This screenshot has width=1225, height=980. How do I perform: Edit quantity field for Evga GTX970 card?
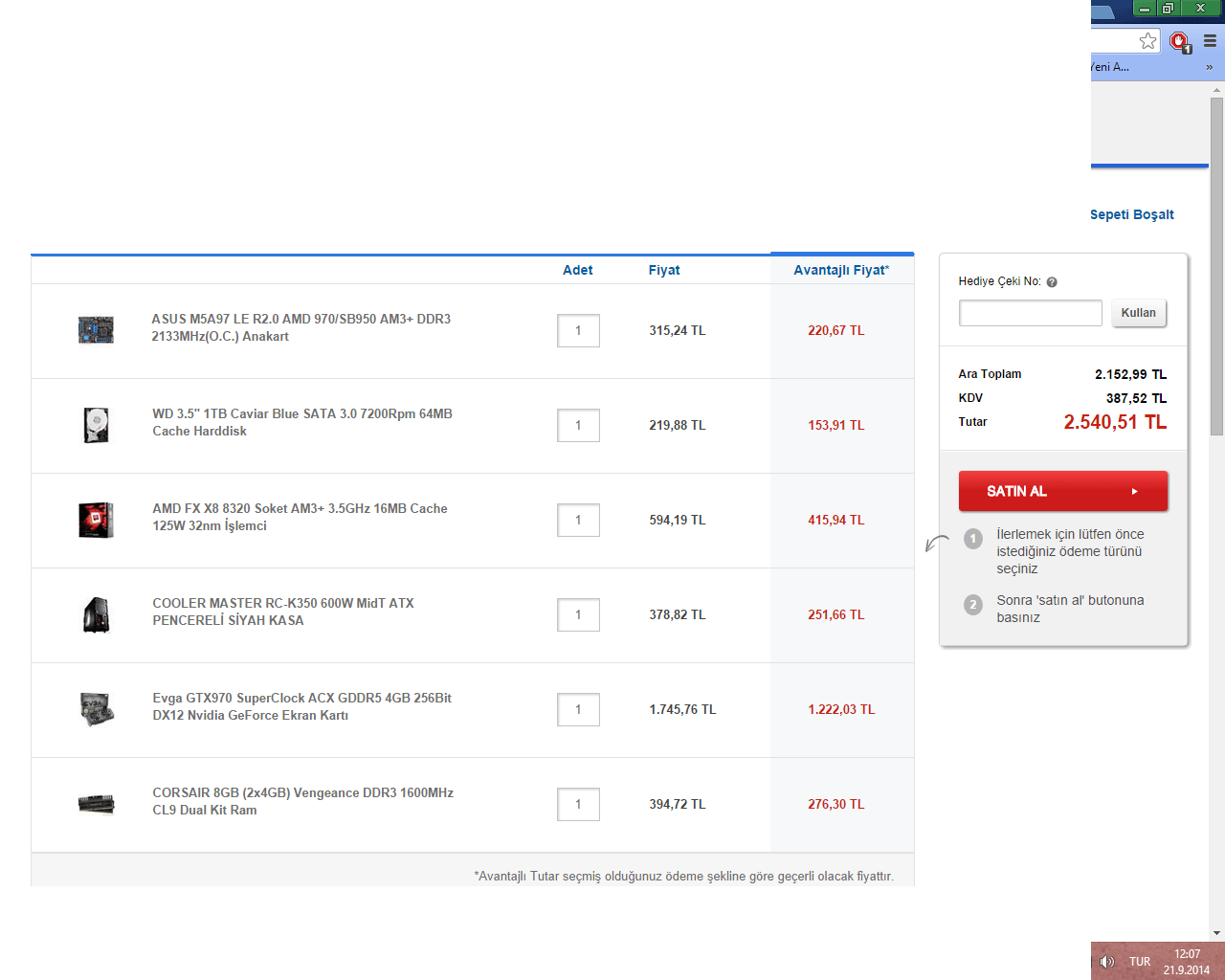point(578,709)
